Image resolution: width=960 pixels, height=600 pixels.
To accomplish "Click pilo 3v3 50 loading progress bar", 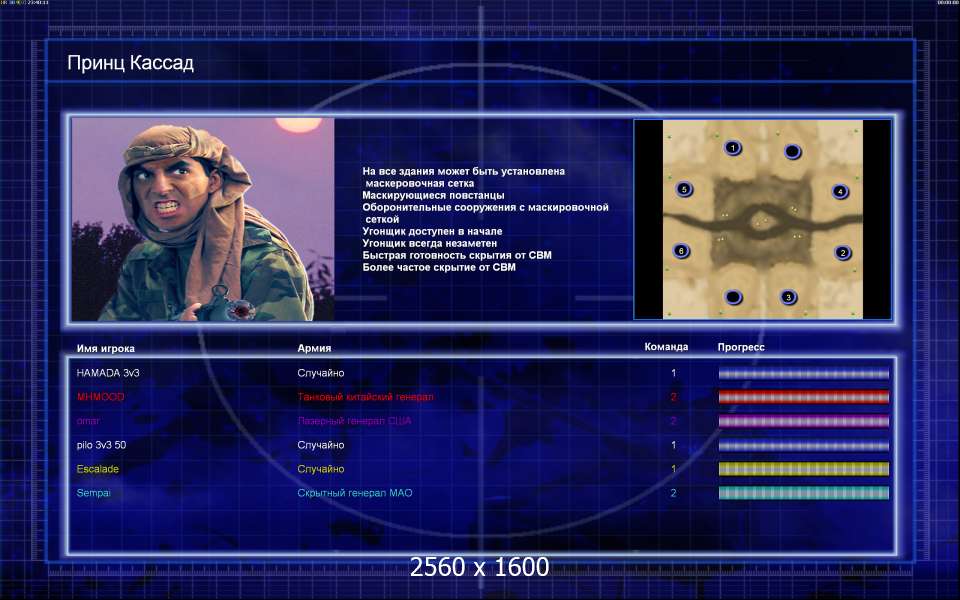I will pyautogui.click(x=803, y=445).
